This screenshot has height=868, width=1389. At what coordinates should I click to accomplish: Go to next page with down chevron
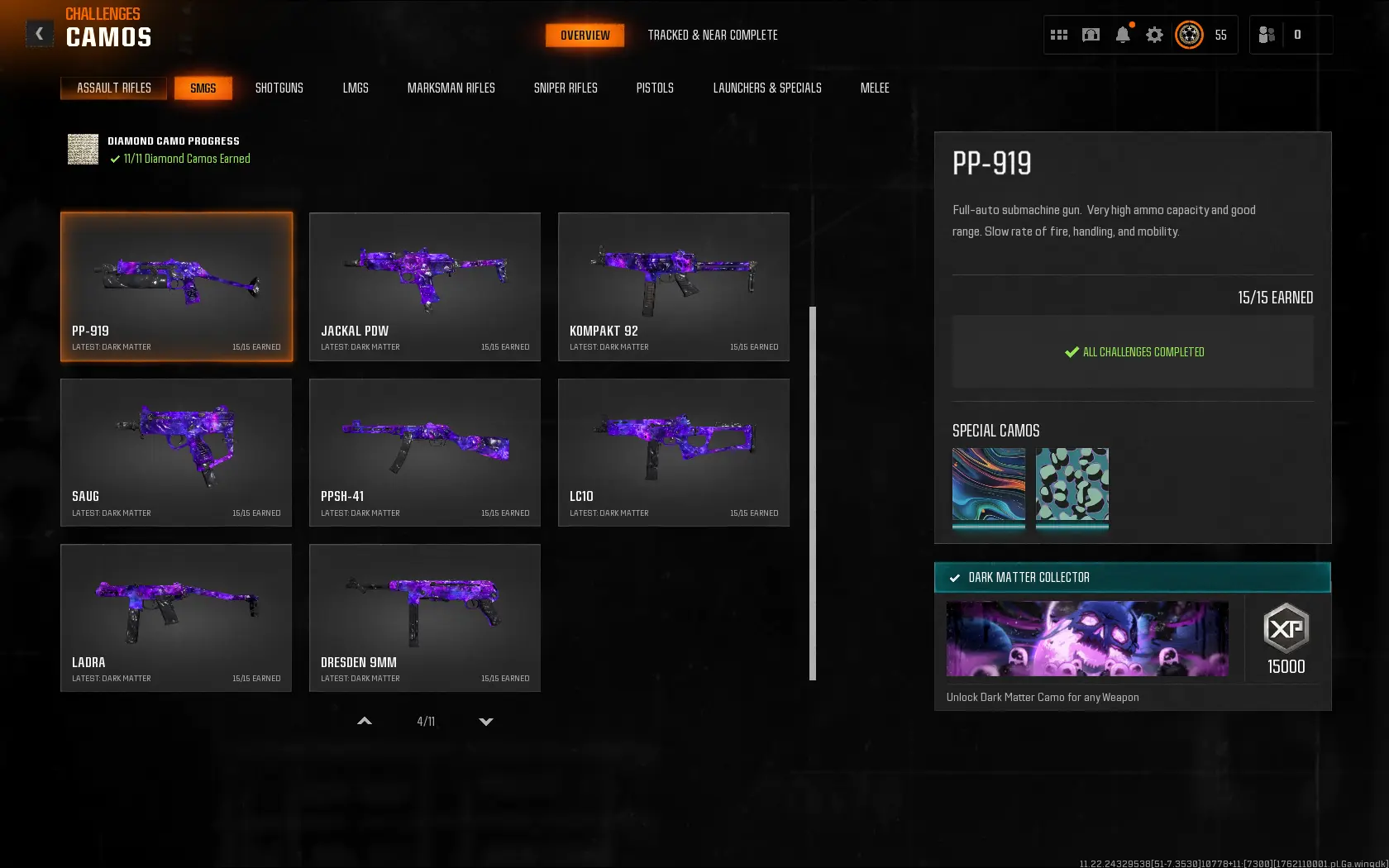(486, 722)
